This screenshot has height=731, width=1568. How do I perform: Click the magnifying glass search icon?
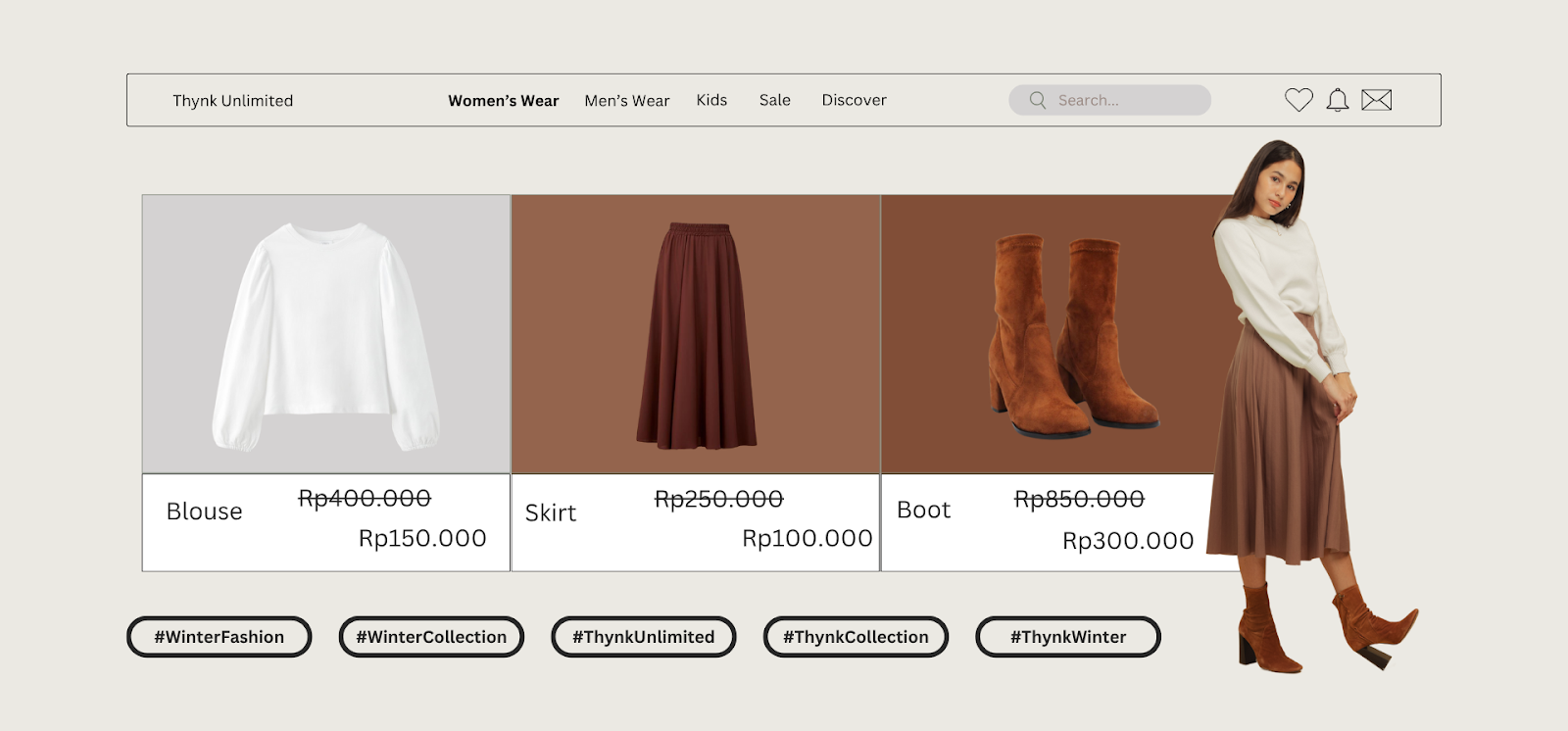tap(1038, 100)
